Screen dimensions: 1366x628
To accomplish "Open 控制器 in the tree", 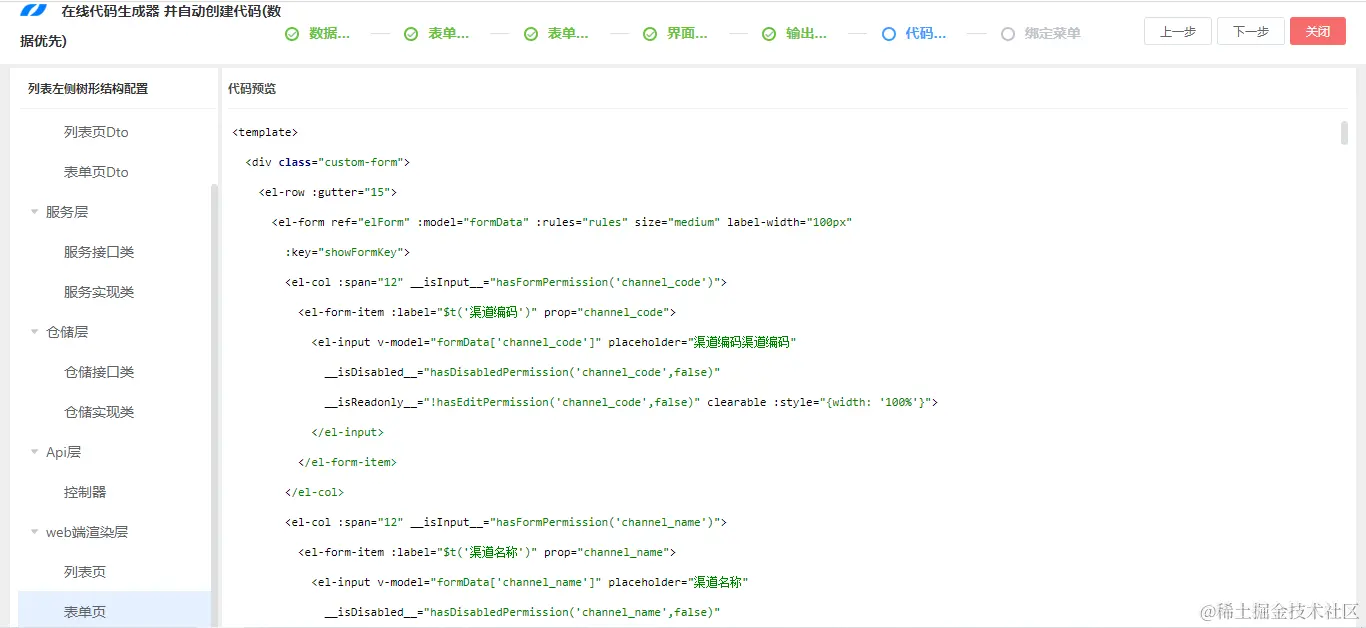I will coord(85,492).
